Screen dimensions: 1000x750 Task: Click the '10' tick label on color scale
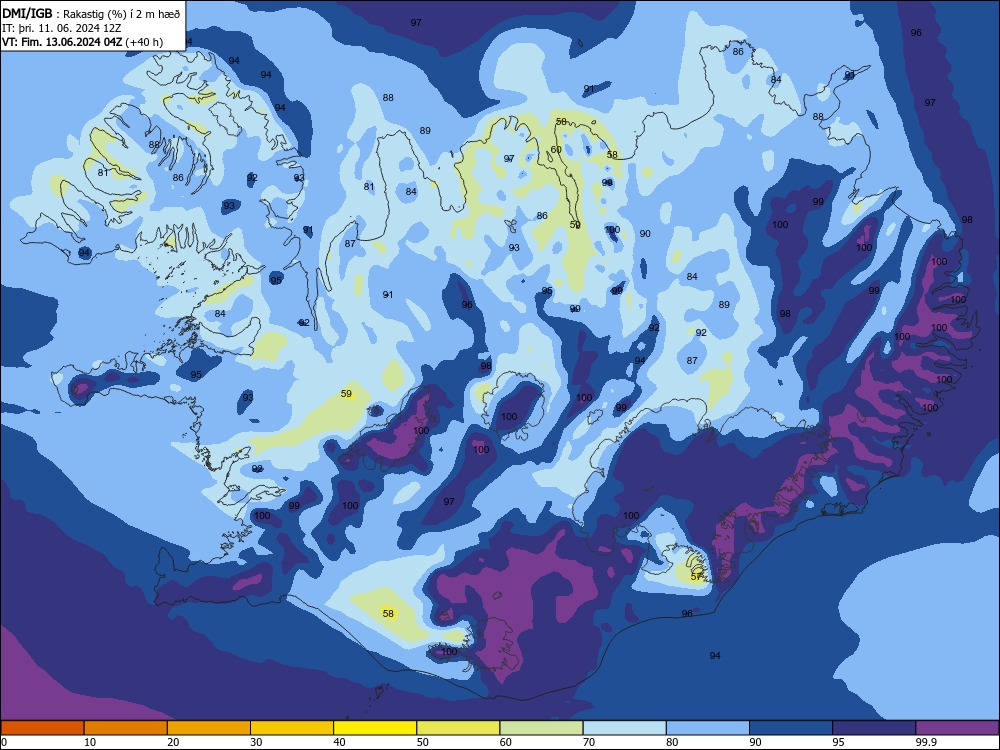[90, 742]
